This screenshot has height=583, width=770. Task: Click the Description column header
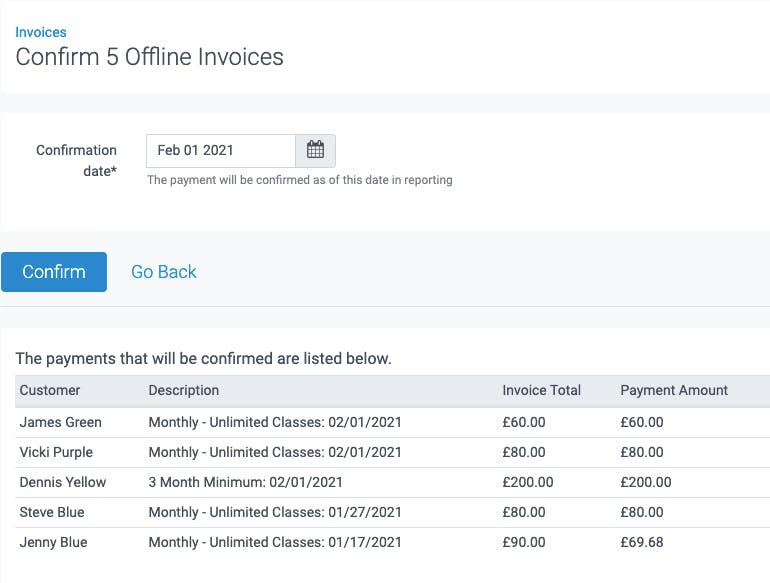click(184, 390)
